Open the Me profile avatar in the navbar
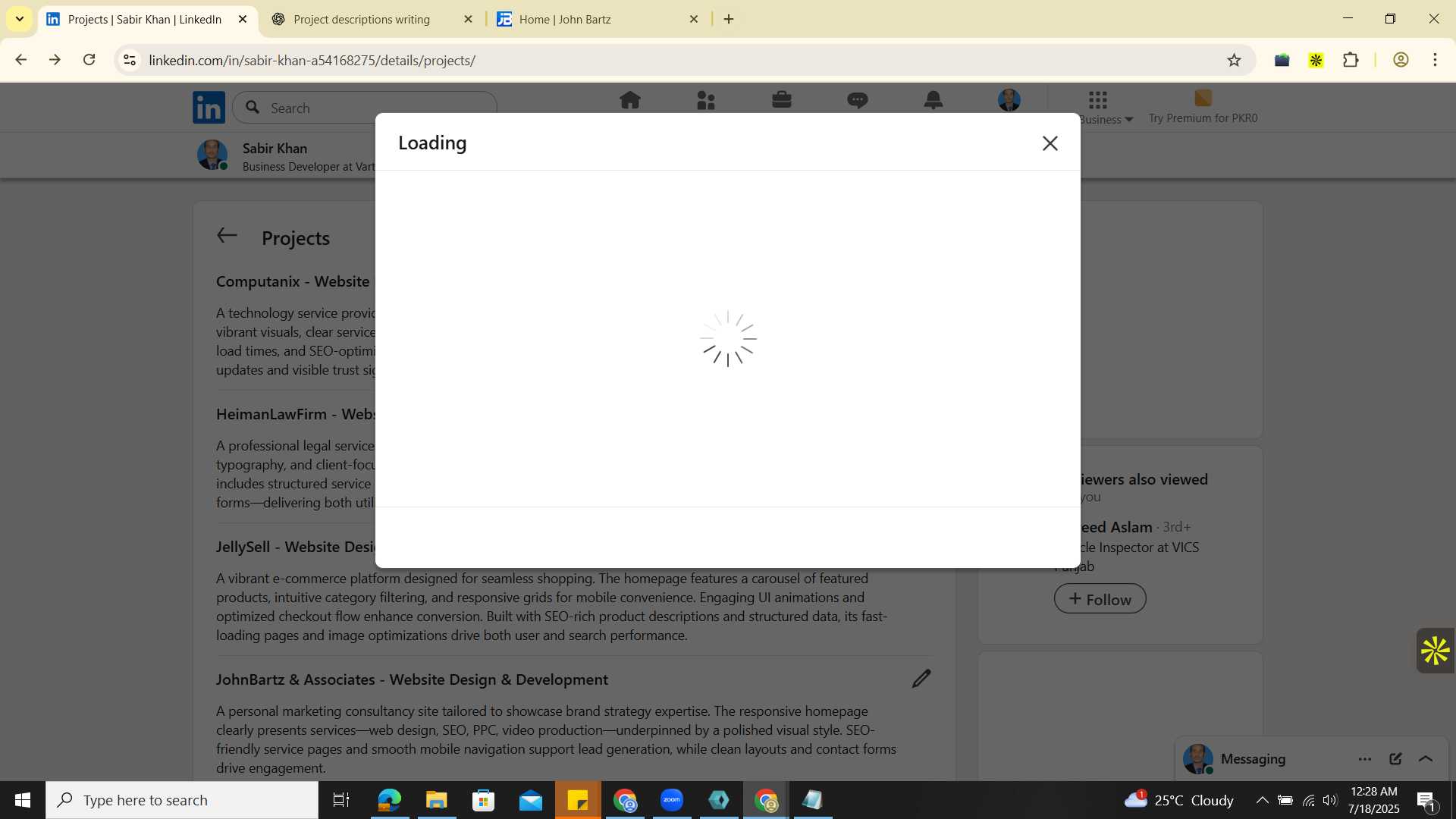The width and height of the screenshot is (1456, 819). tap(1009, 100)
